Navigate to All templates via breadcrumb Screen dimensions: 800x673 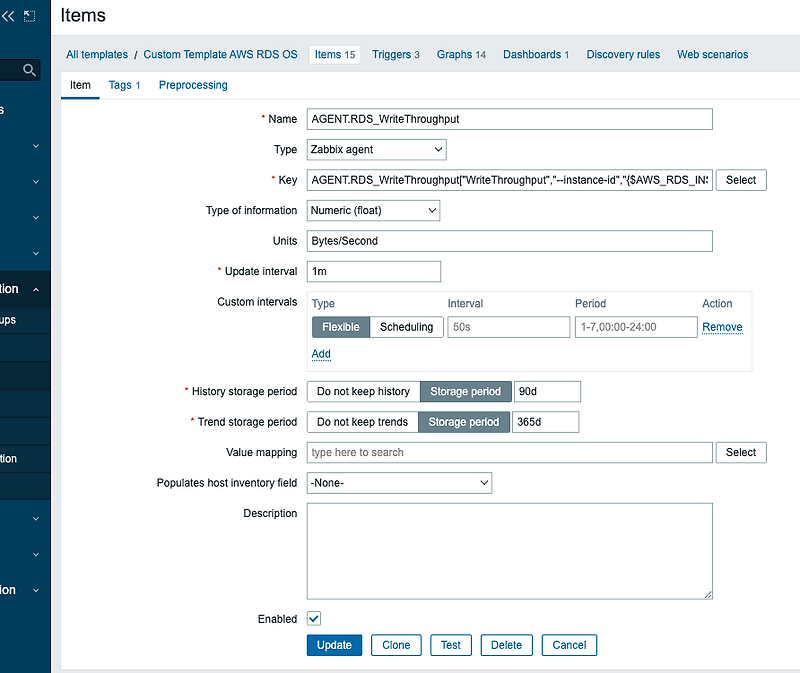click(96, 55)
